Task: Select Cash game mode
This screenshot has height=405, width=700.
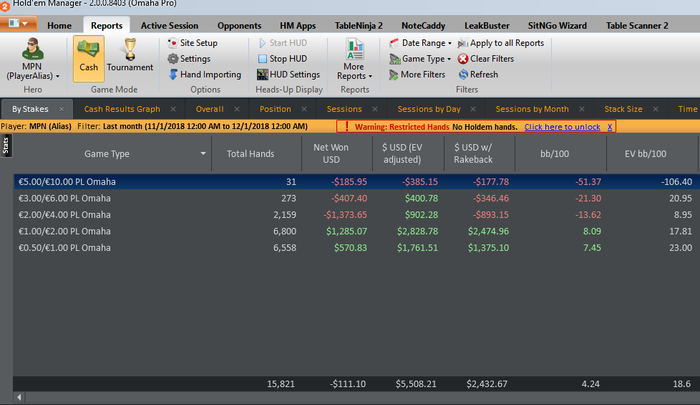Action: tap(89, 58)
